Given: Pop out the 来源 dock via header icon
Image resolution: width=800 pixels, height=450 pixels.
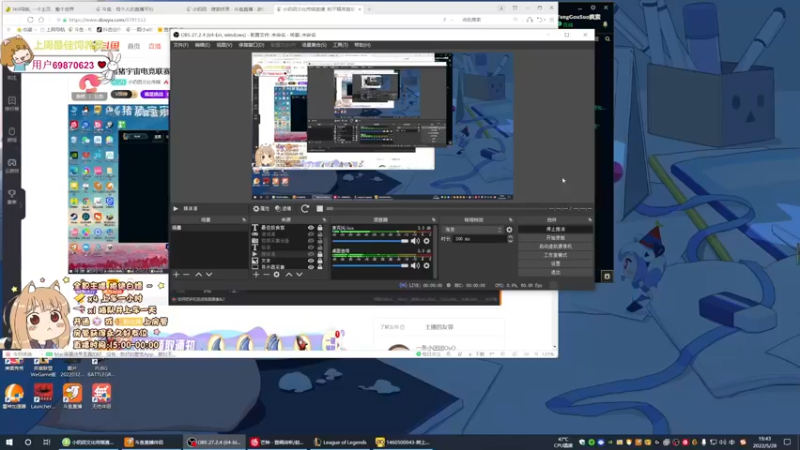Looking at the screenshot, I should coord(324,220).
